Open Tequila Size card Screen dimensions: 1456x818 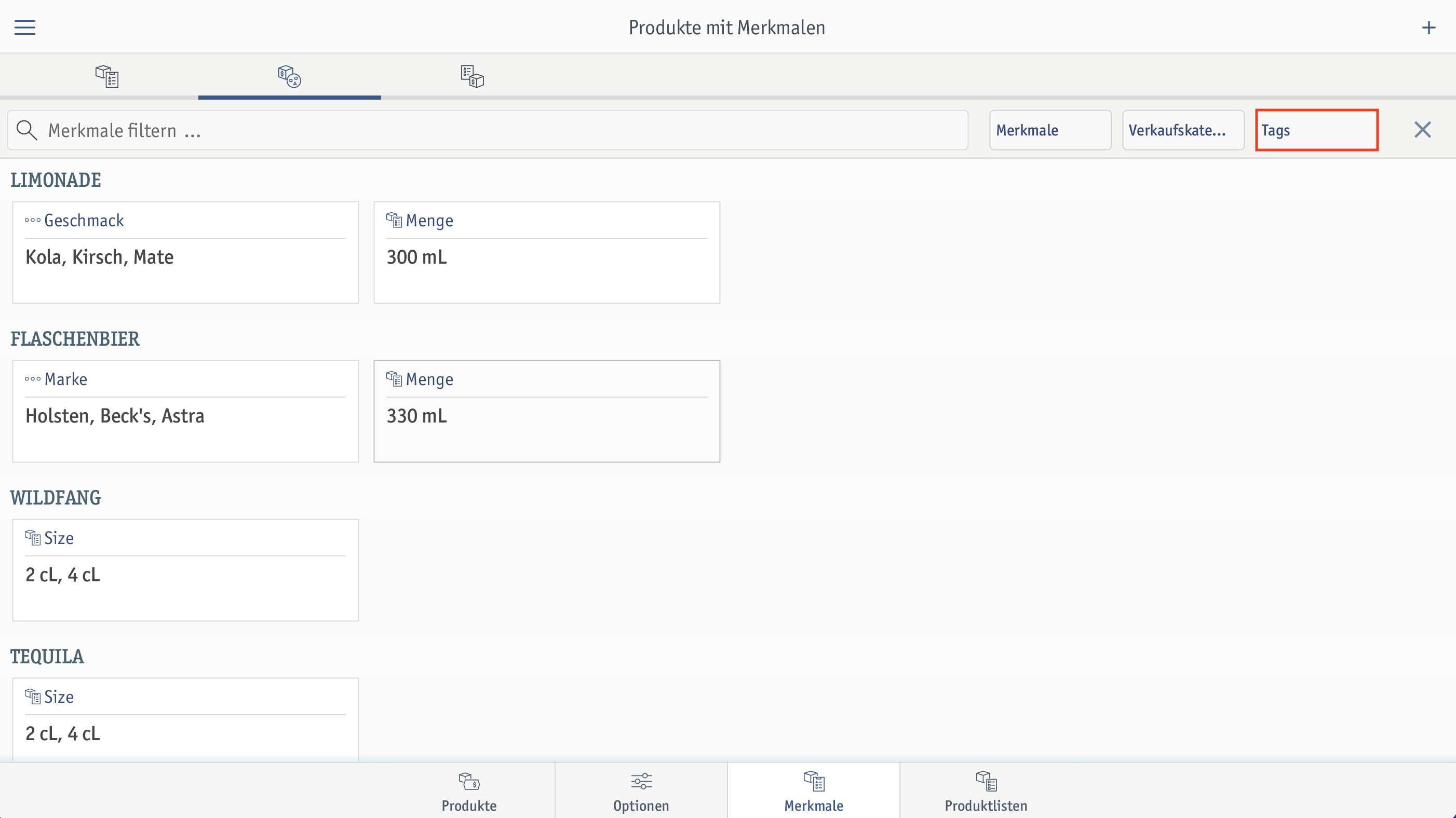point(185,719)
